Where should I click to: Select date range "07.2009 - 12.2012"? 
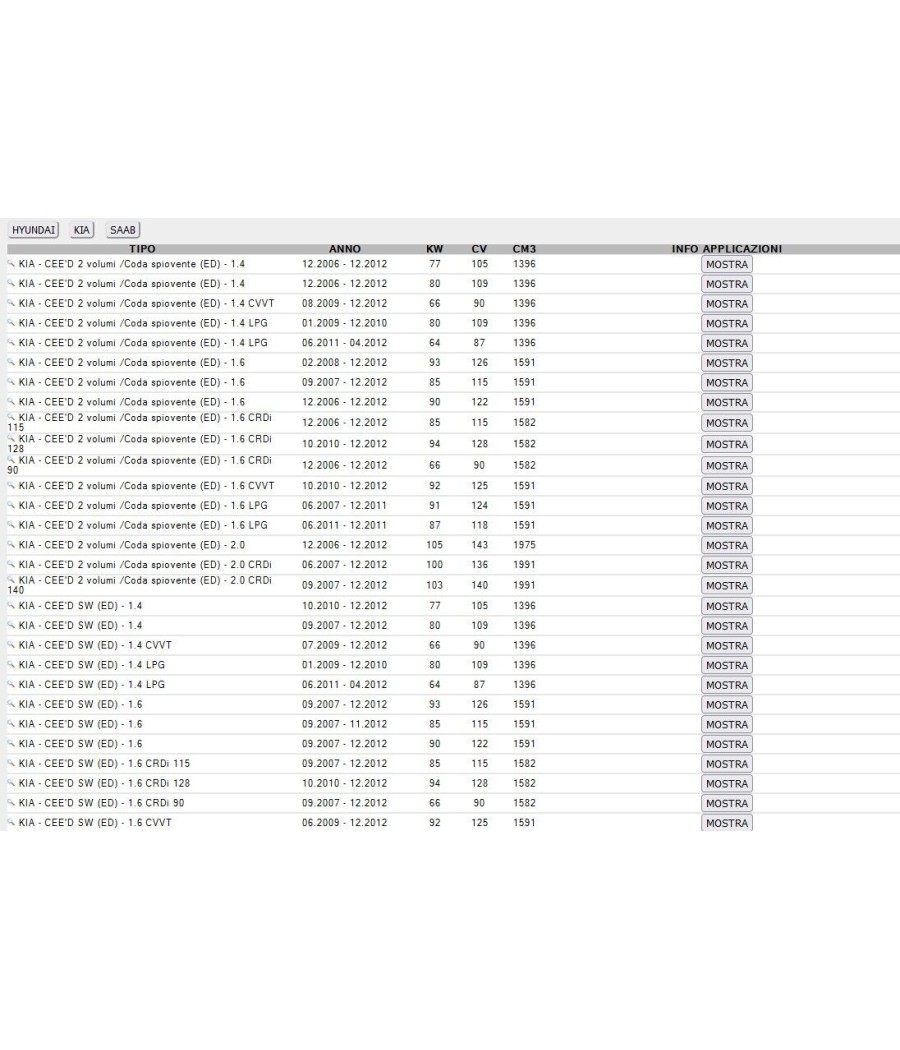pos(344,645)
